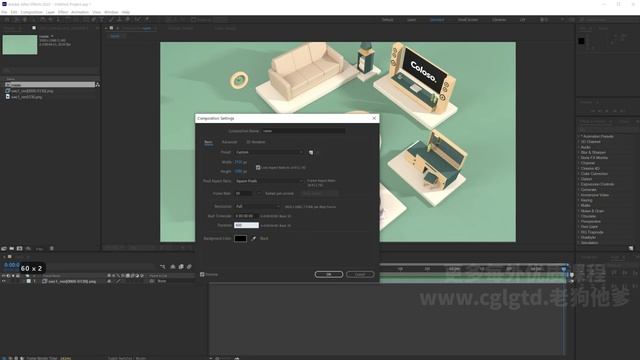
Task: Click the flowchart icon next to the selected comp item
Action: click(98, 84)
